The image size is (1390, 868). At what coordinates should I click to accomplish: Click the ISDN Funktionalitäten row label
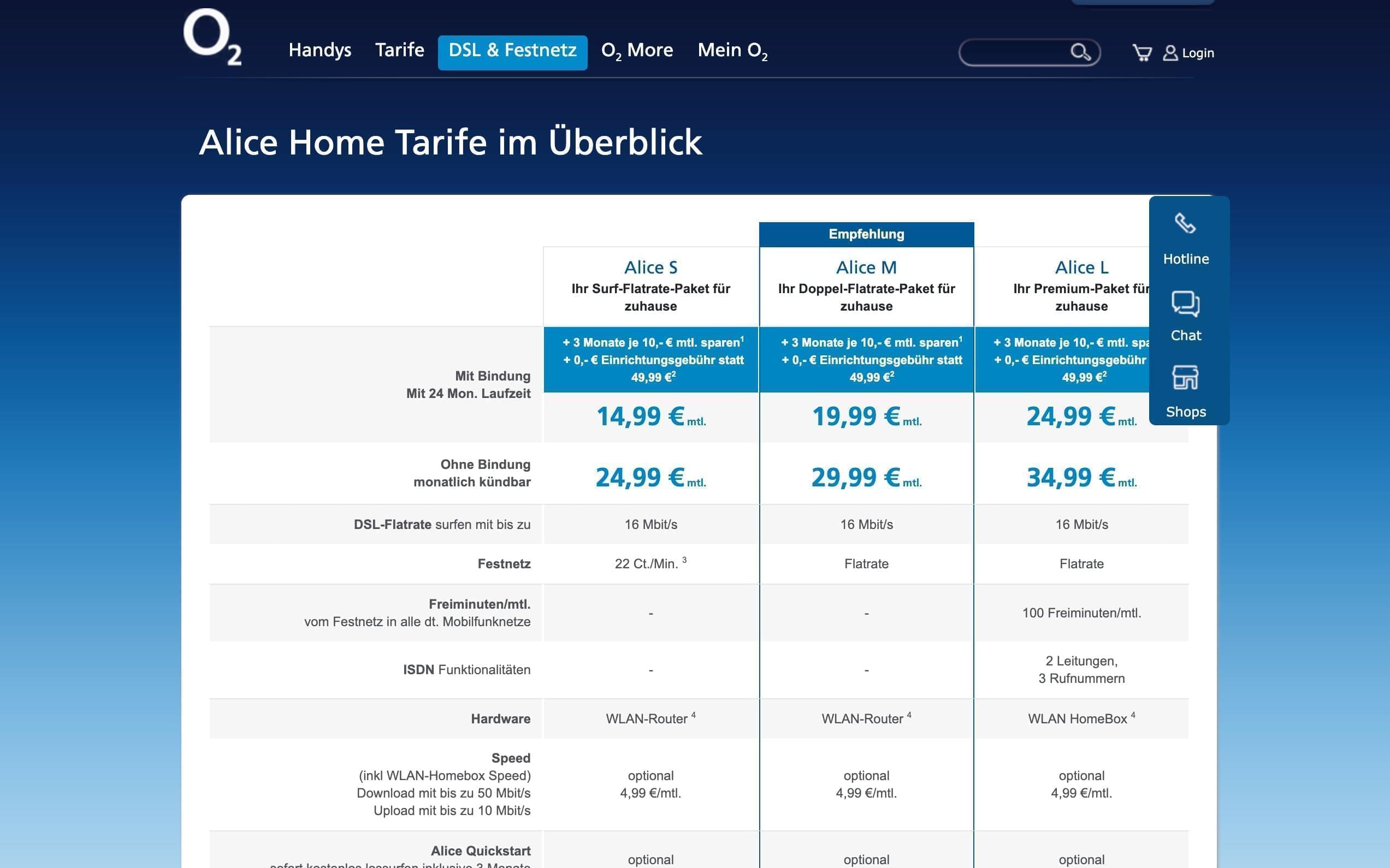pos(466,669)
